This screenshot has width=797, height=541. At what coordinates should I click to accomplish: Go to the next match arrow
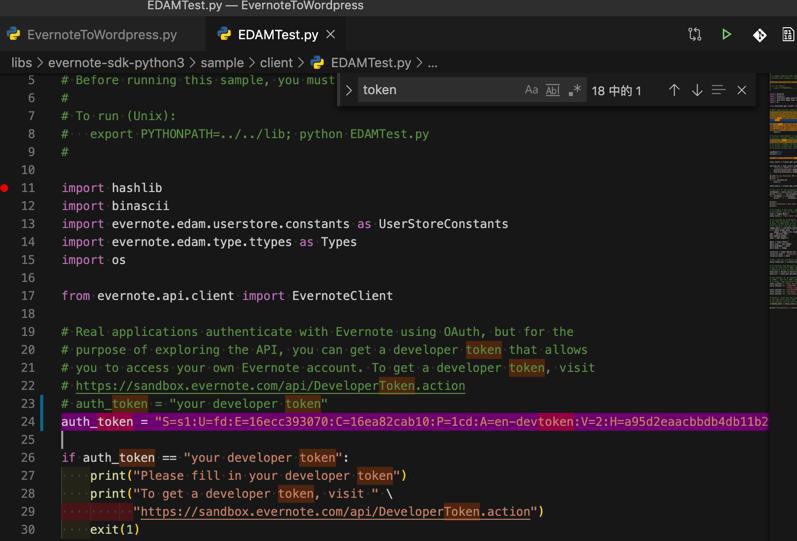pos(697,90)
